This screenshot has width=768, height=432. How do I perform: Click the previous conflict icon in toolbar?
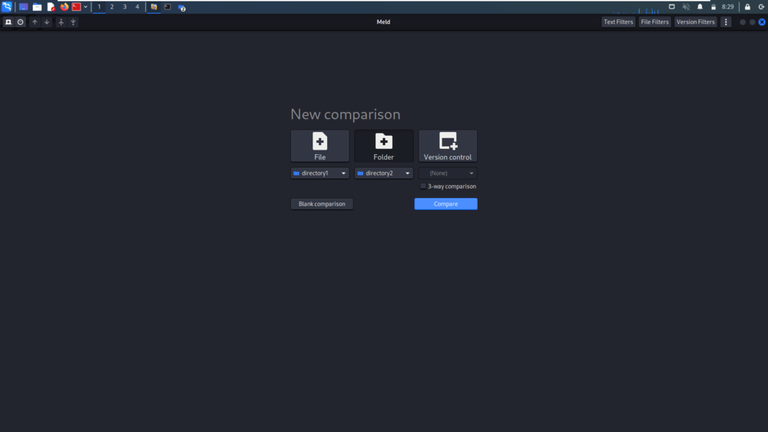coord(61,22)
